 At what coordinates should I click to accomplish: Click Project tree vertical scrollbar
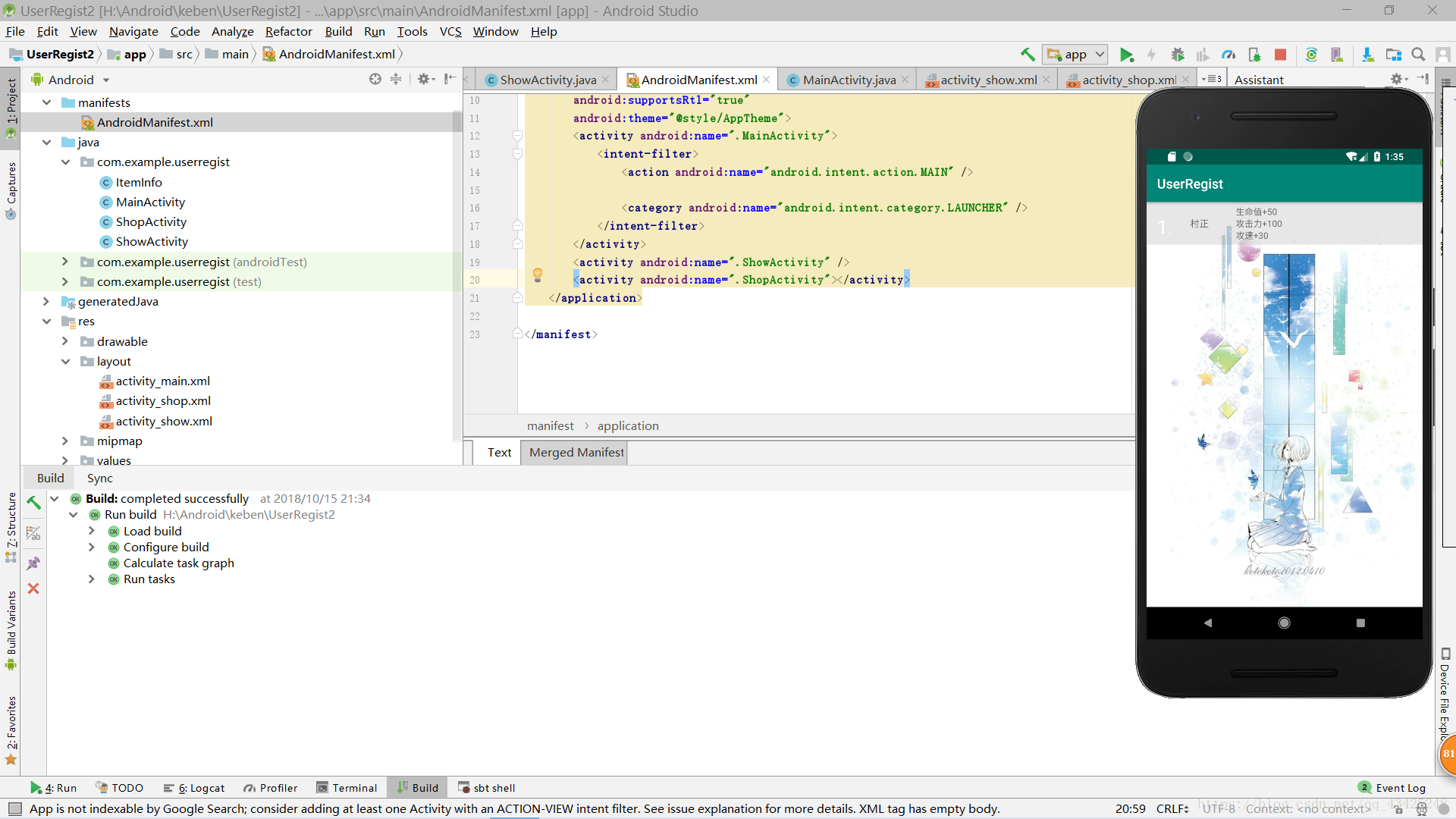[x=457, y=275]
